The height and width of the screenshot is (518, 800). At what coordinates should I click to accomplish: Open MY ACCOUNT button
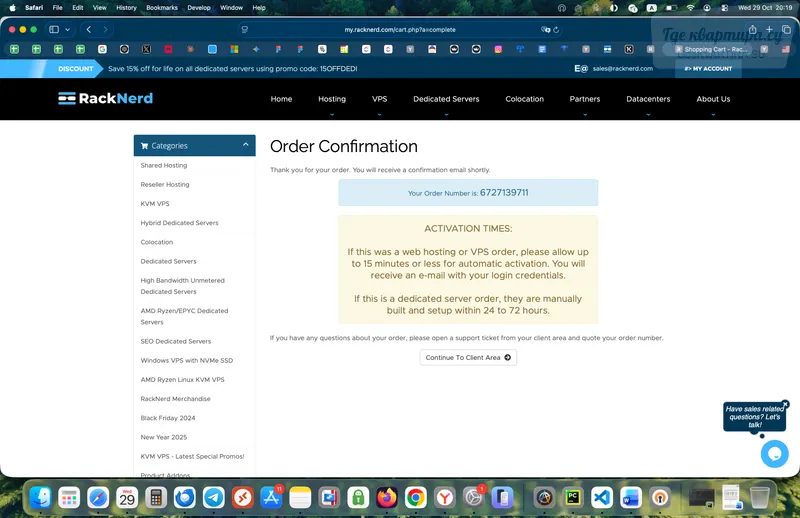708,68
